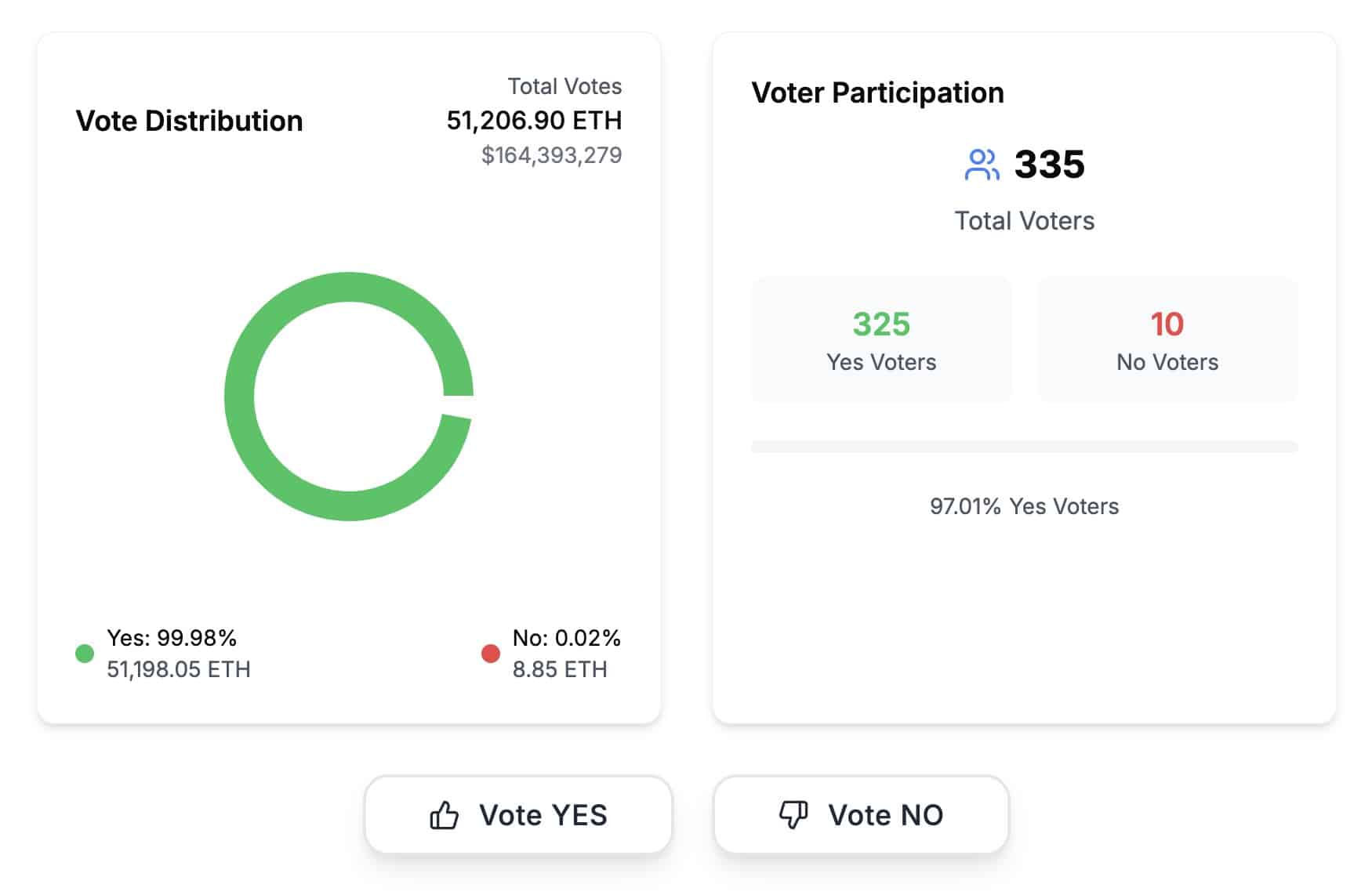Click the Vote Distribution heading
The width and height of the screenshot is (1372, 895).
pyautogui.click(x=189, y=121)
